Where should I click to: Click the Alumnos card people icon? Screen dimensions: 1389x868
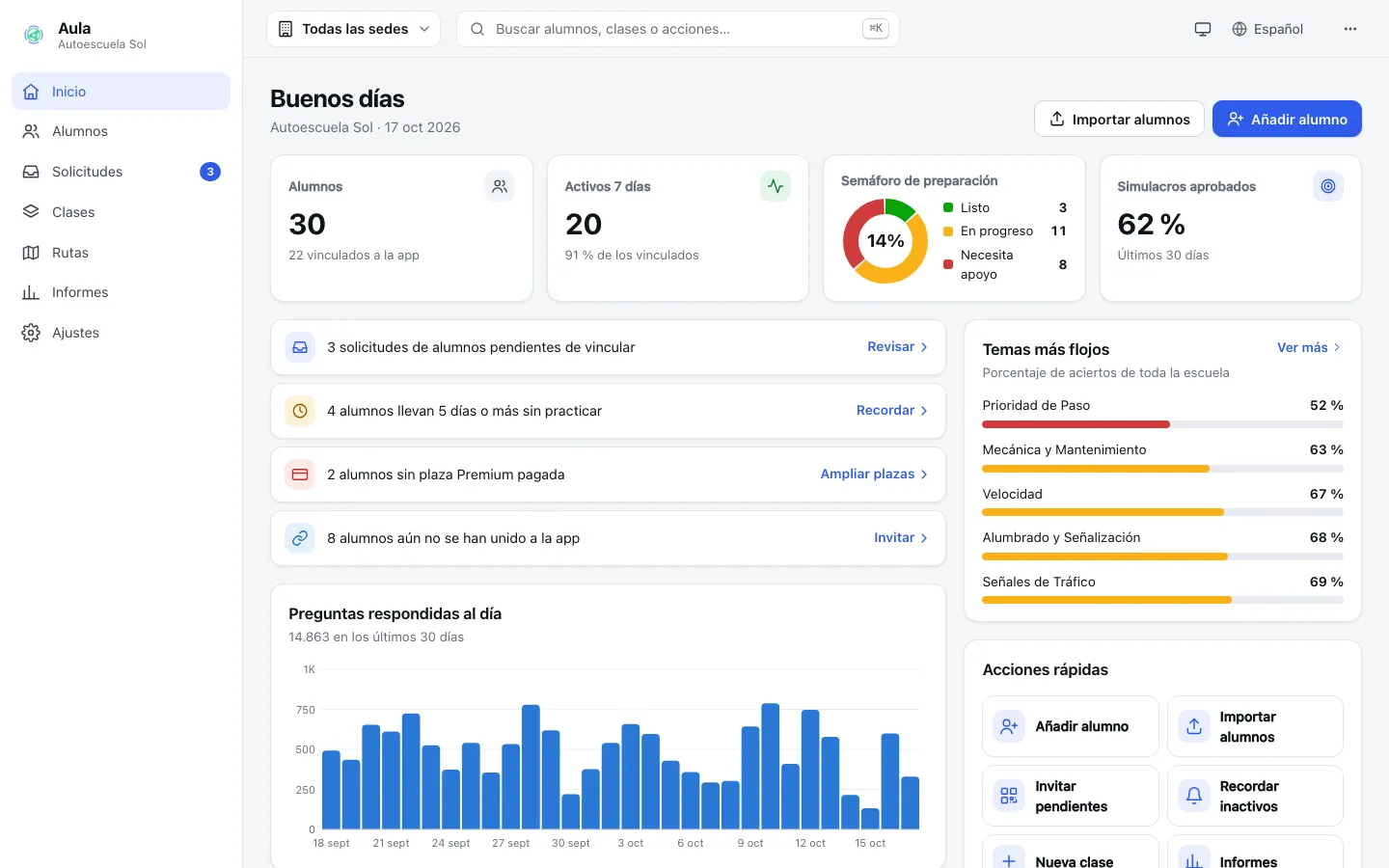pos(500,186)
